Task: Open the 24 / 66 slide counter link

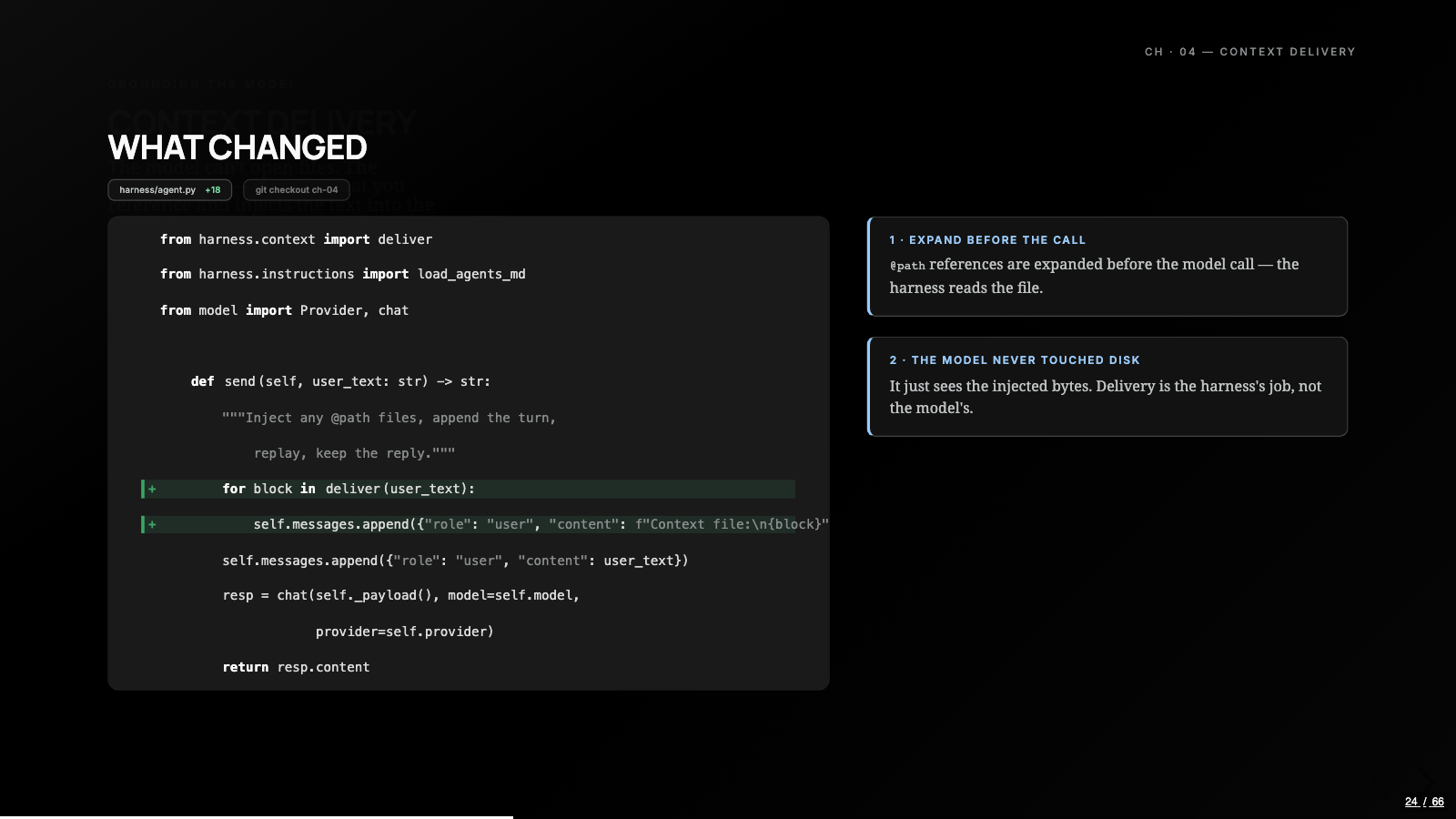Action: coord(1424,802)
